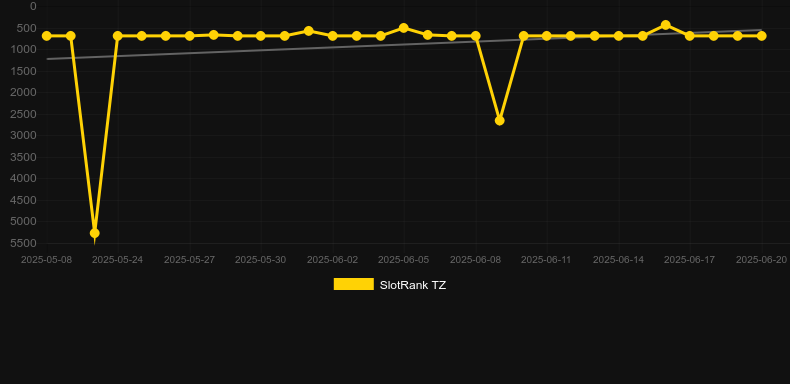Click the data point above 2025-06-11
The height and width of the screenshot is (384, 790).
(547, 36)
